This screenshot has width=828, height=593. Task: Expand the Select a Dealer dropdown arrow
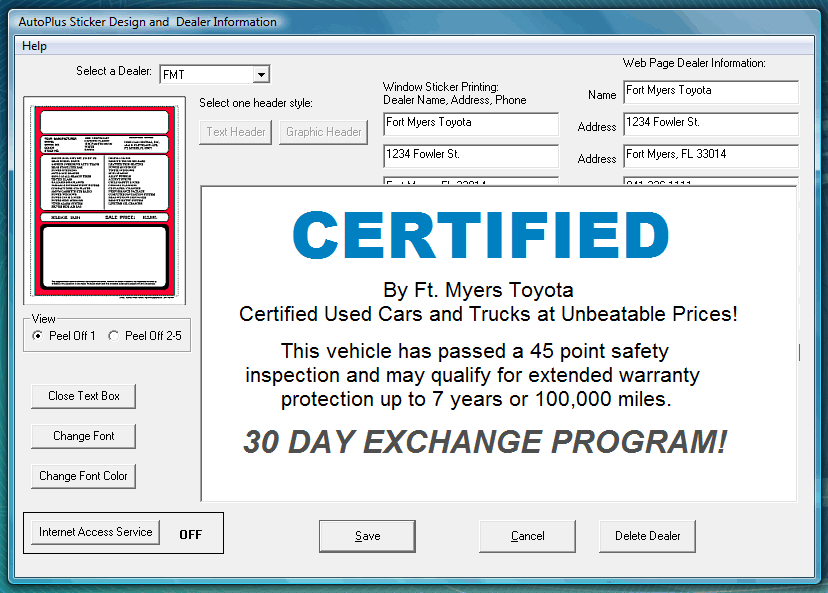tap(261, 74)
